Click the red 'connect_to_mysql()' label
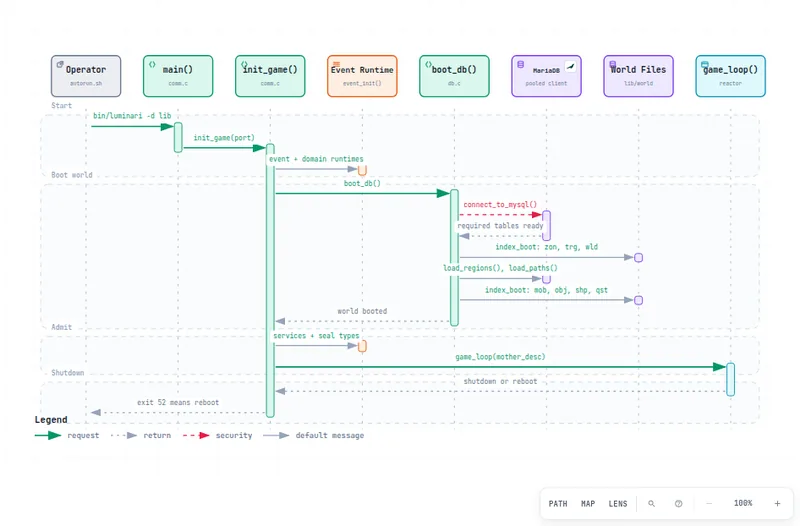Viewport: 800px width, 526px height. (x=500, y=205)
